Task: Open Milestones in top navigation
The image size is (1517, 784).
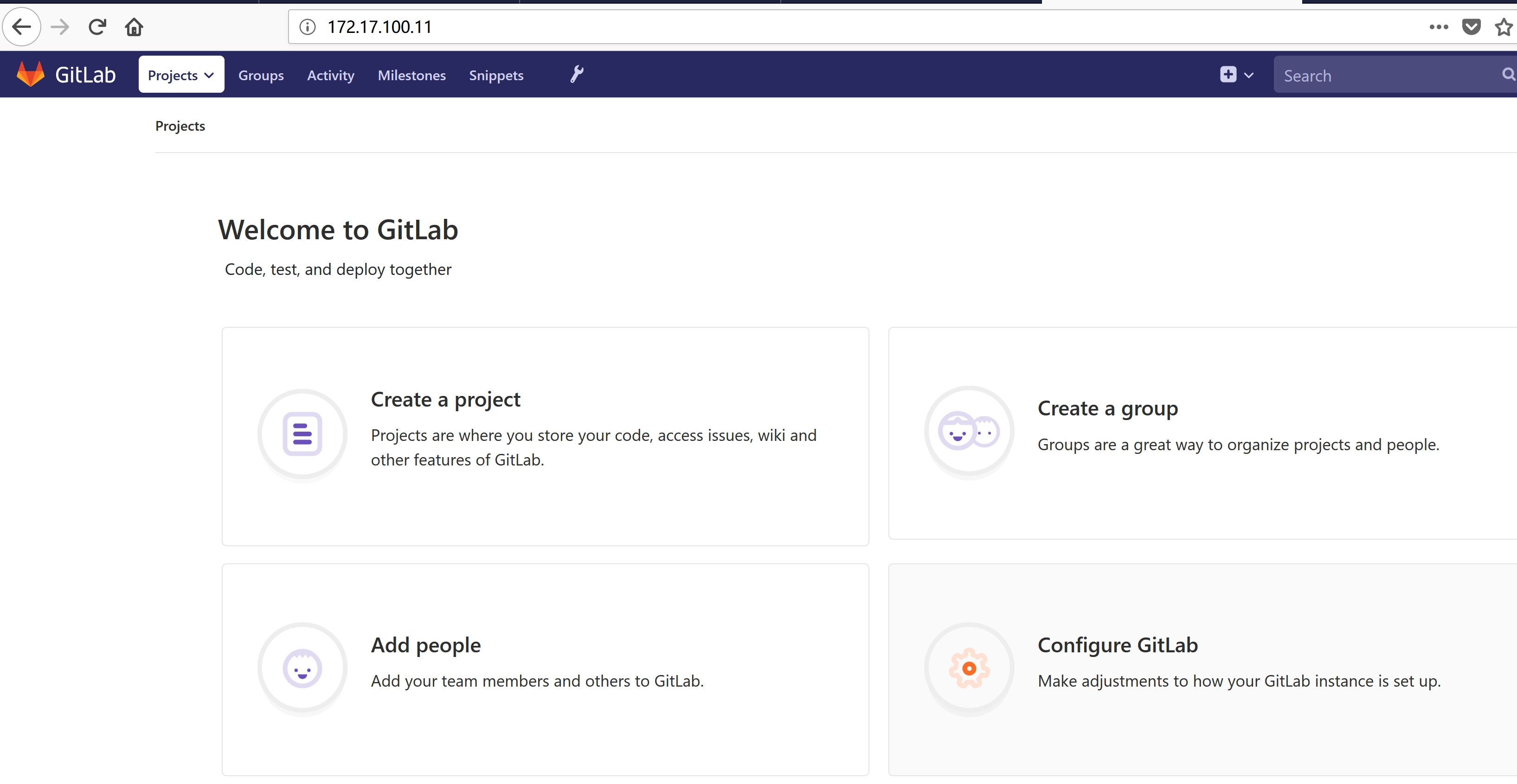Action: (411, 75)
